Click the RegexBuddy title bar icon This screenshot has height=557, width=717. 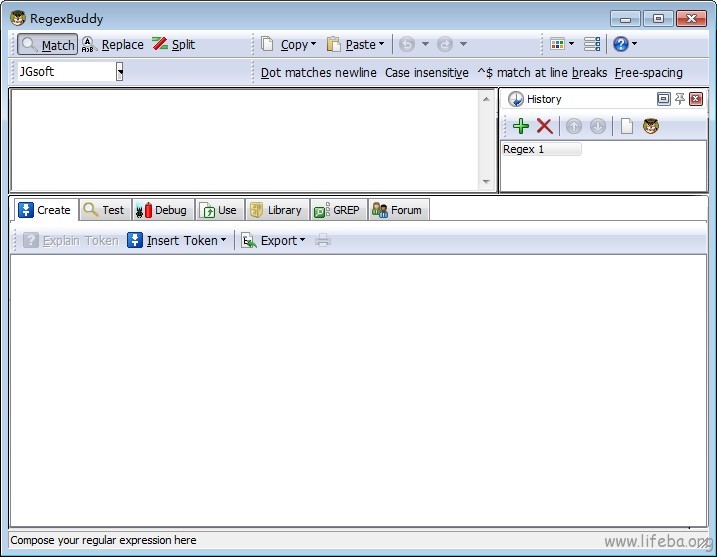pos(18,18)
